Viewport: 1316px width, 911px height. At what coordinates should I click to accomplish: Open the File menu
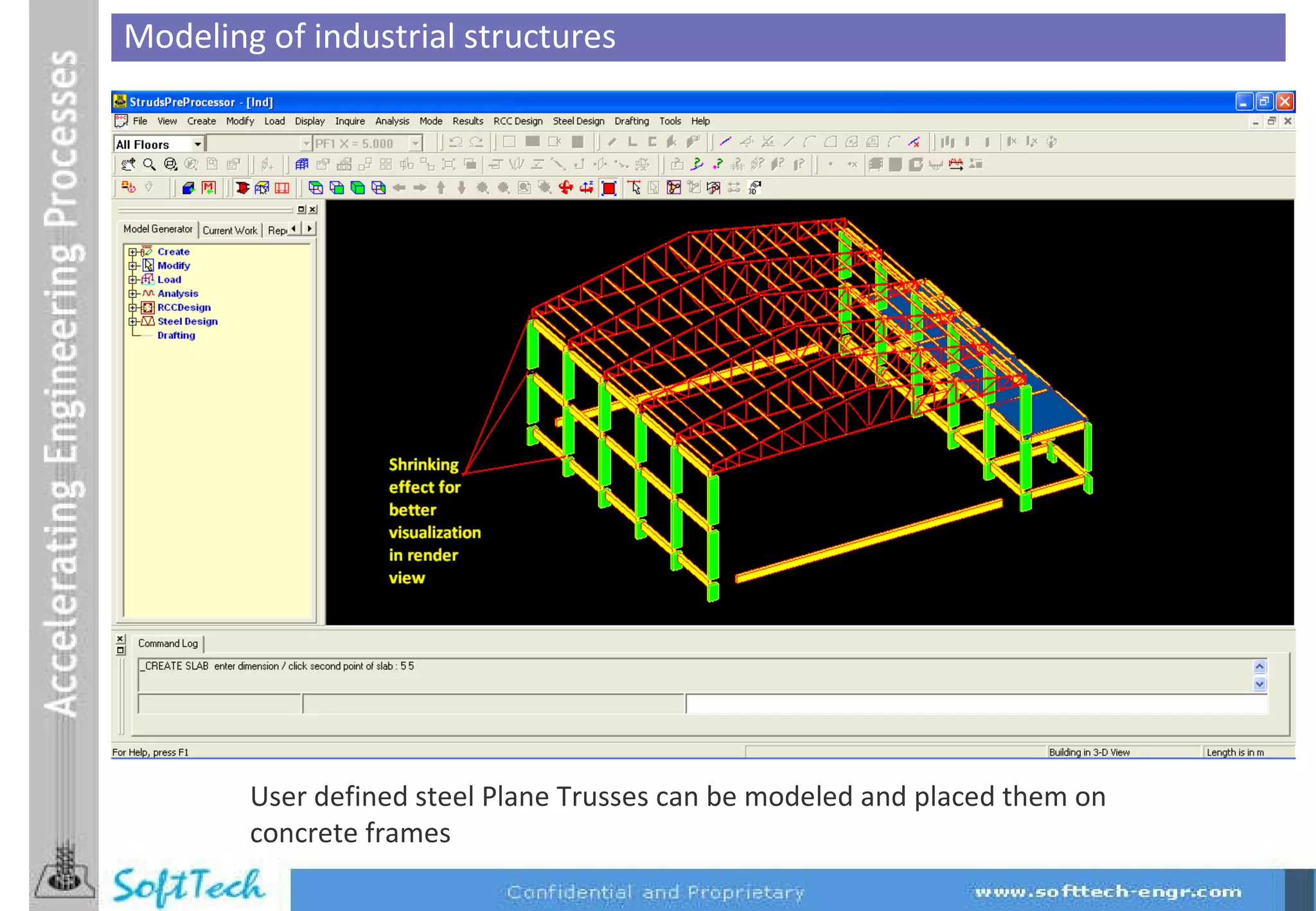click(140, 121)
